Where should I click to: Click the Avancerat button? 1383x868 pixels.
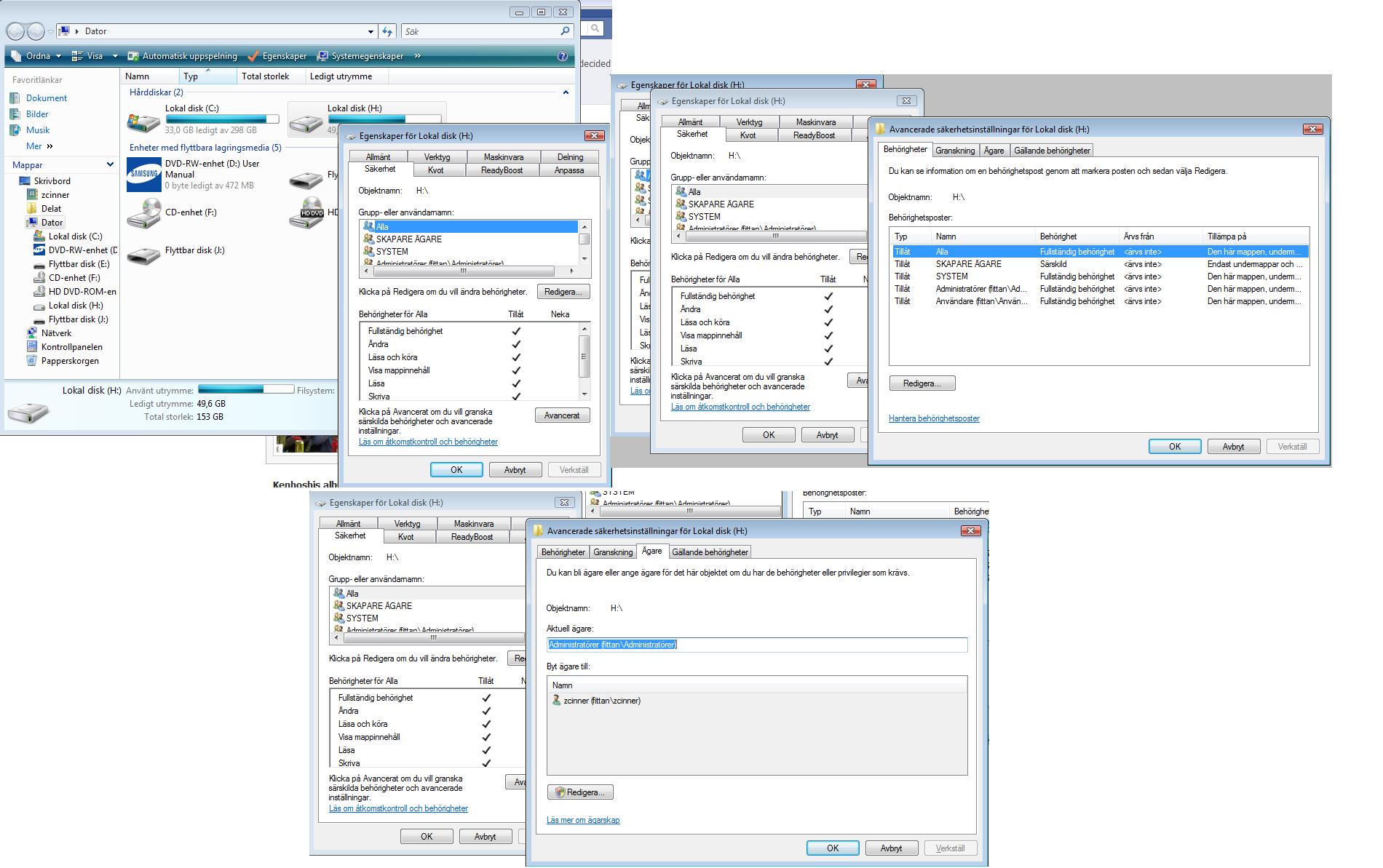click(562, 415)
